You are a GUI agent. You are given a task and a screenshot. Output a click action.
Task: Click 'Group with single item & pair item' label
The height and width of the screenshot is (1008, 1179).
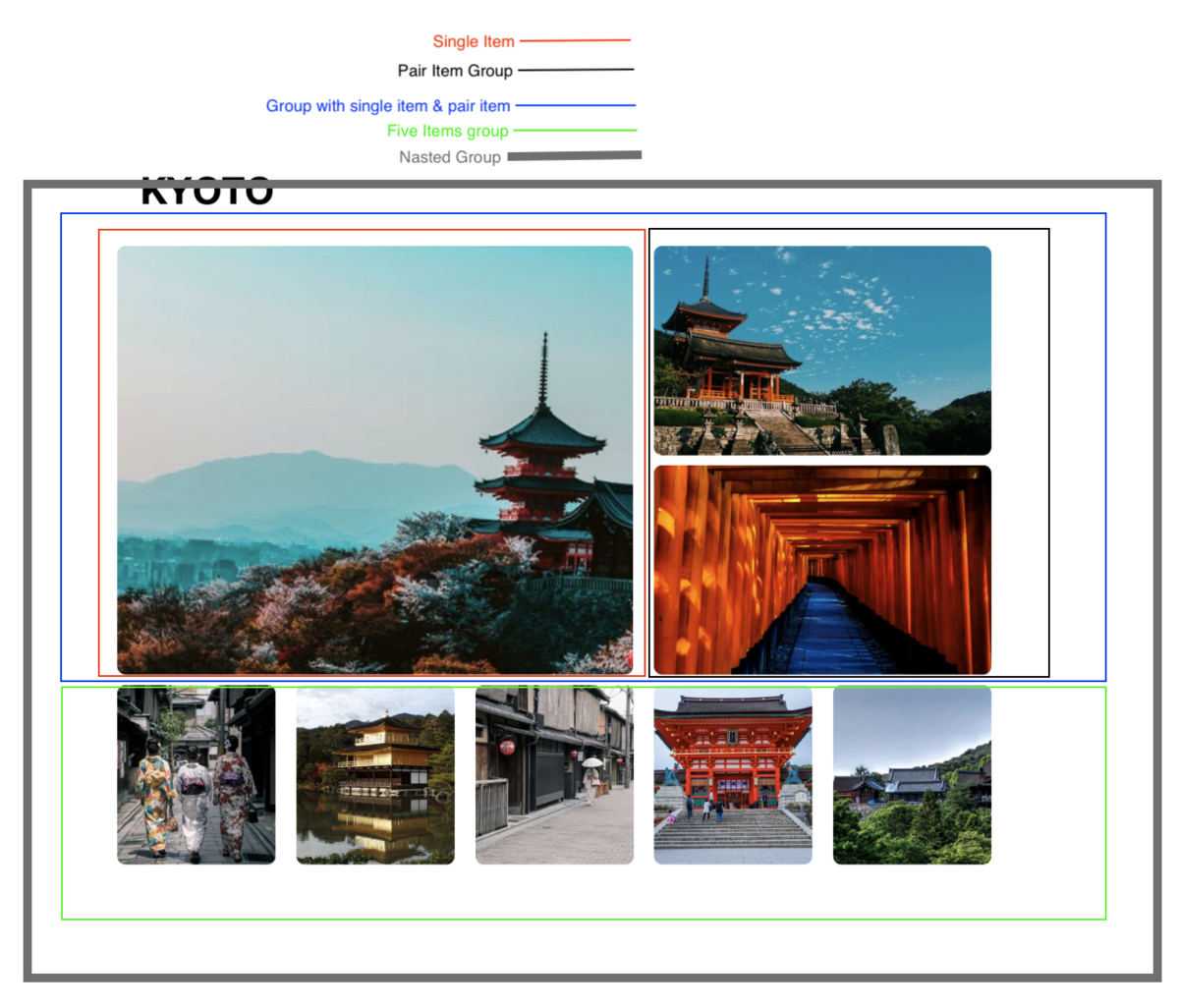[x=388, y=106]
